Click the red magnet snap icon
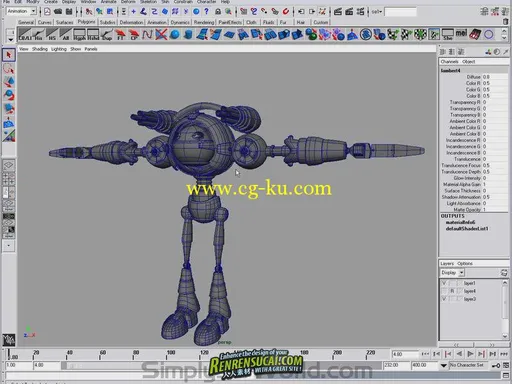The width and height of the screenshot is (512, 384). (x=286, y=12)
